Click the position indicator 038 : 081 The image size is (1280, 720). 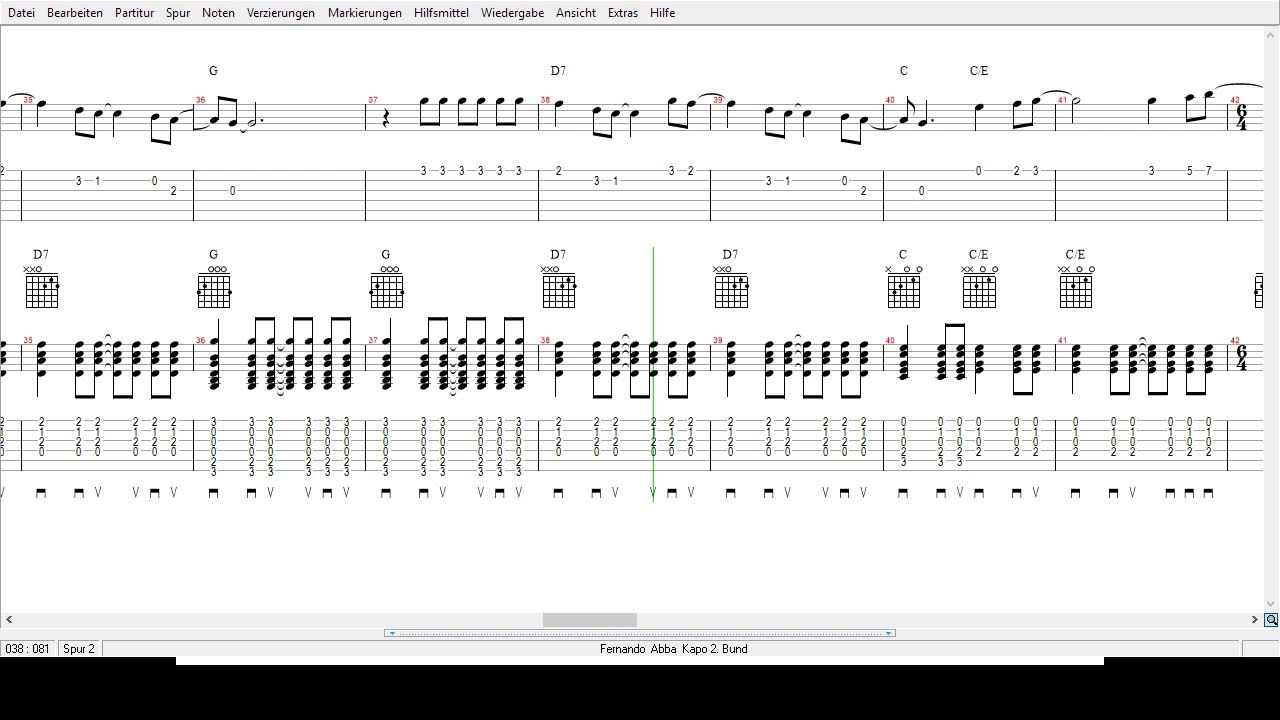click(28, 649)
